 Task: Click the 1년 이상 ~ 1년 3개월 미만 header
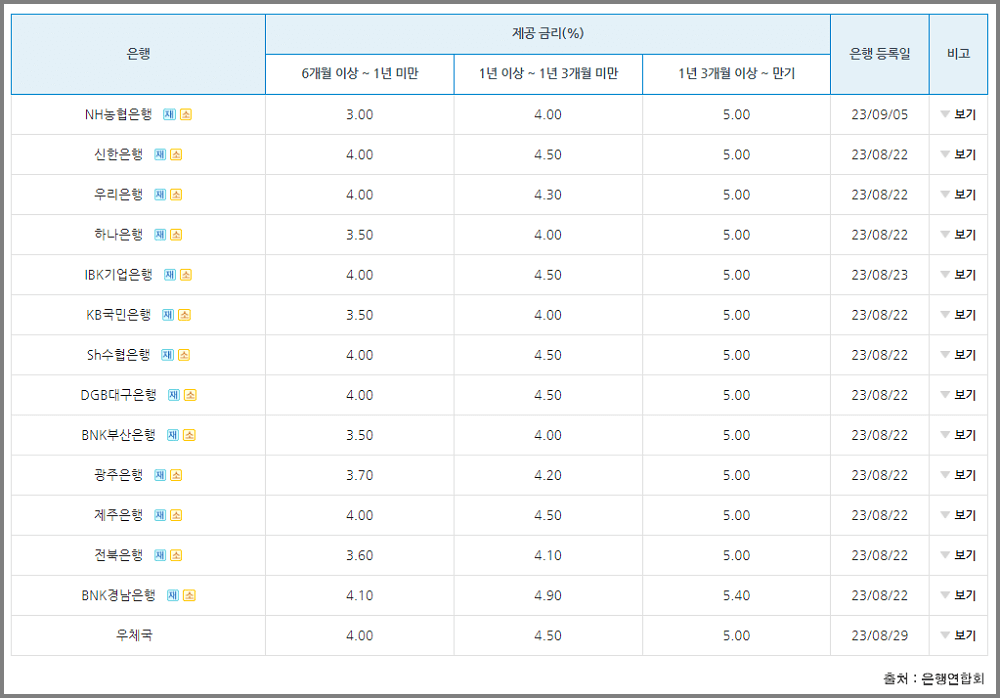pos(548,74)
